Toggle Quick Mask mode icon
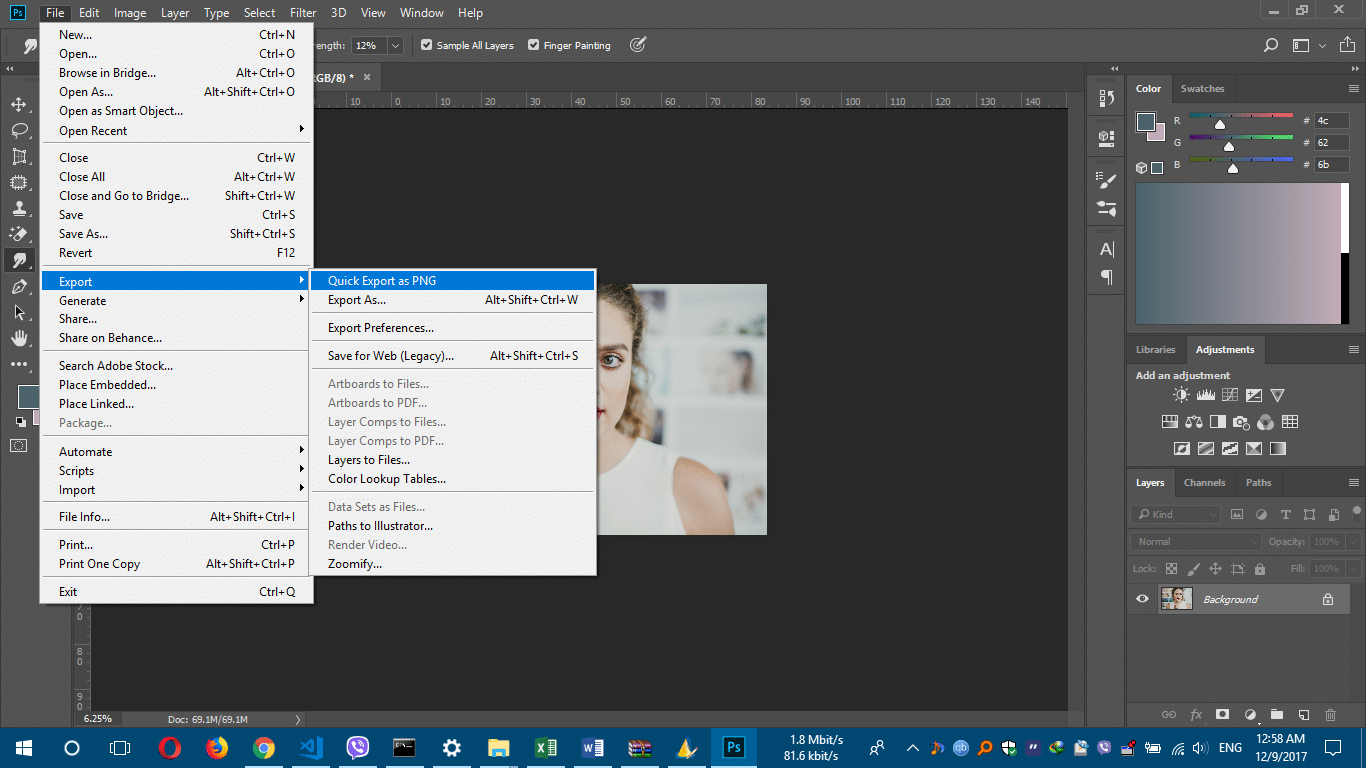 pyautogui.click(x=19, y=445)
